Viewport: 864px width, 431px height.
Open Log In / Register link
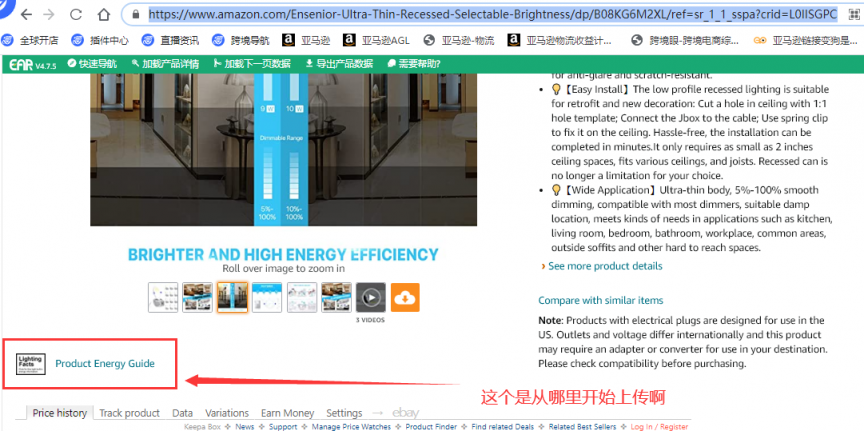[x=660, y=427]
